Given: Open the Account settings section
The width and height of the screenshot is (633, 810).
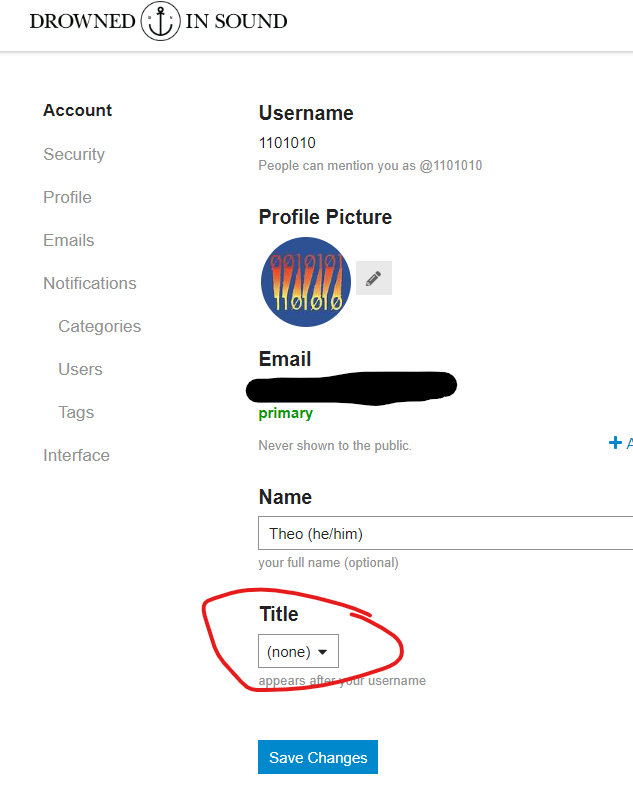Looking at the screenshot, I should tap(78, 110).
